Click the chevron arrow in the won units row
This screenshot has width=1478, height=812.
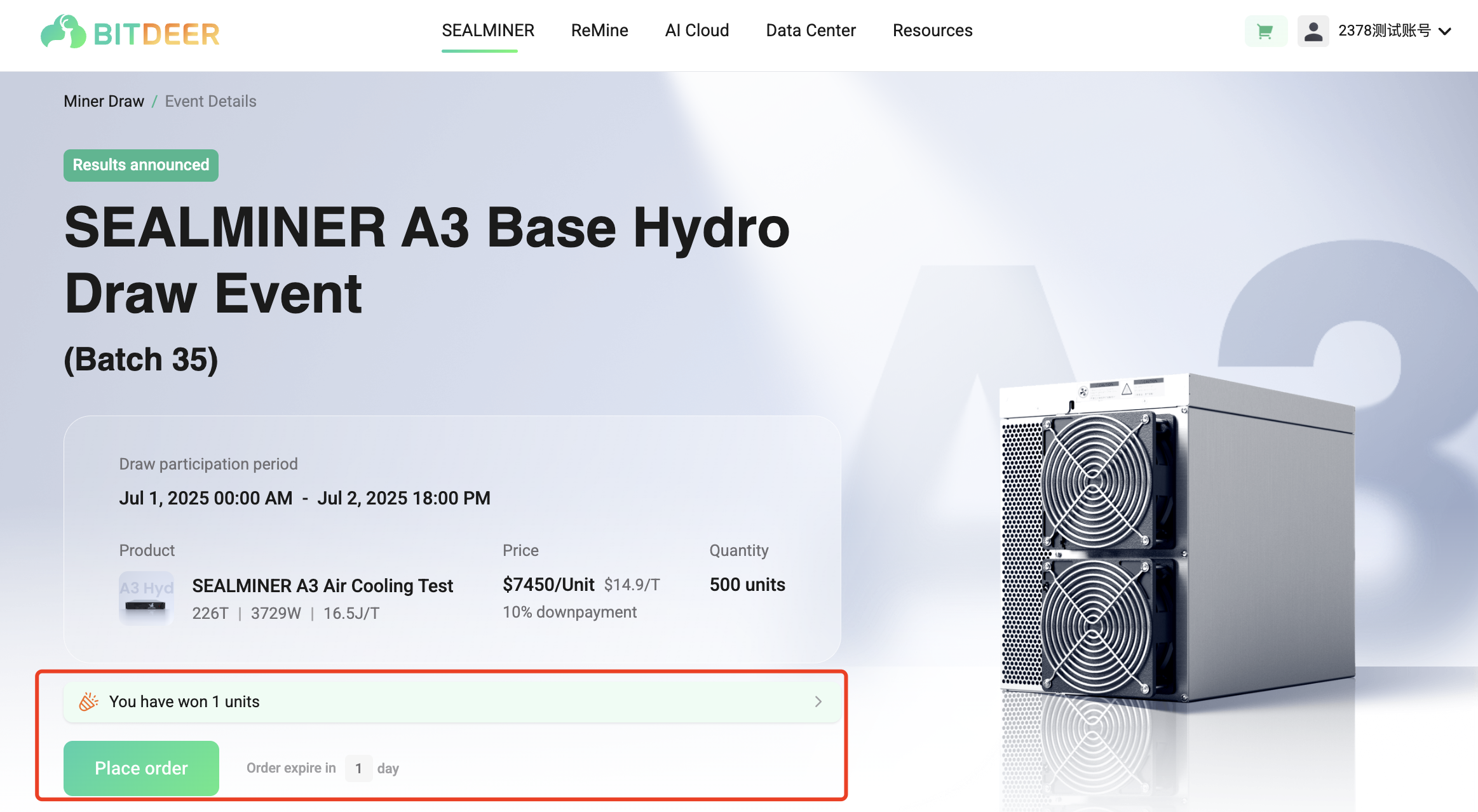coord(818,702)
